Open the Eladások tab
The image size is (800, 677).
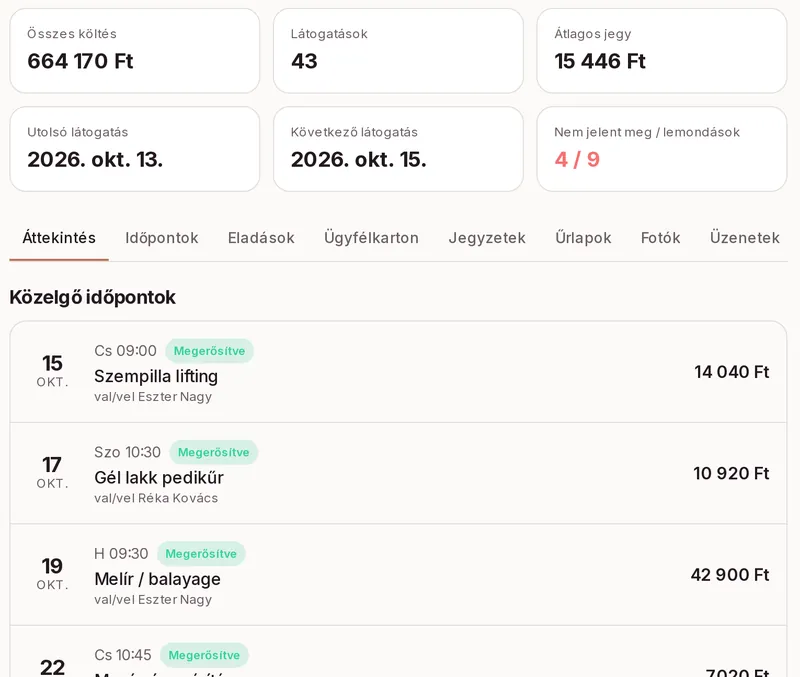(261, 238)
